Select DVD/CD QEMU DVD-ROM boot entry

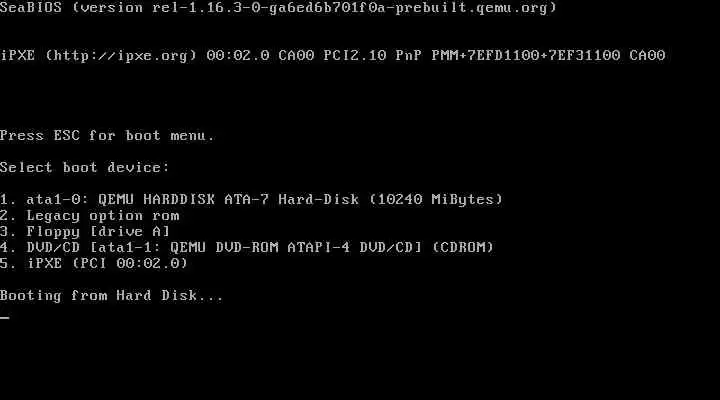(x=247, y=247)
